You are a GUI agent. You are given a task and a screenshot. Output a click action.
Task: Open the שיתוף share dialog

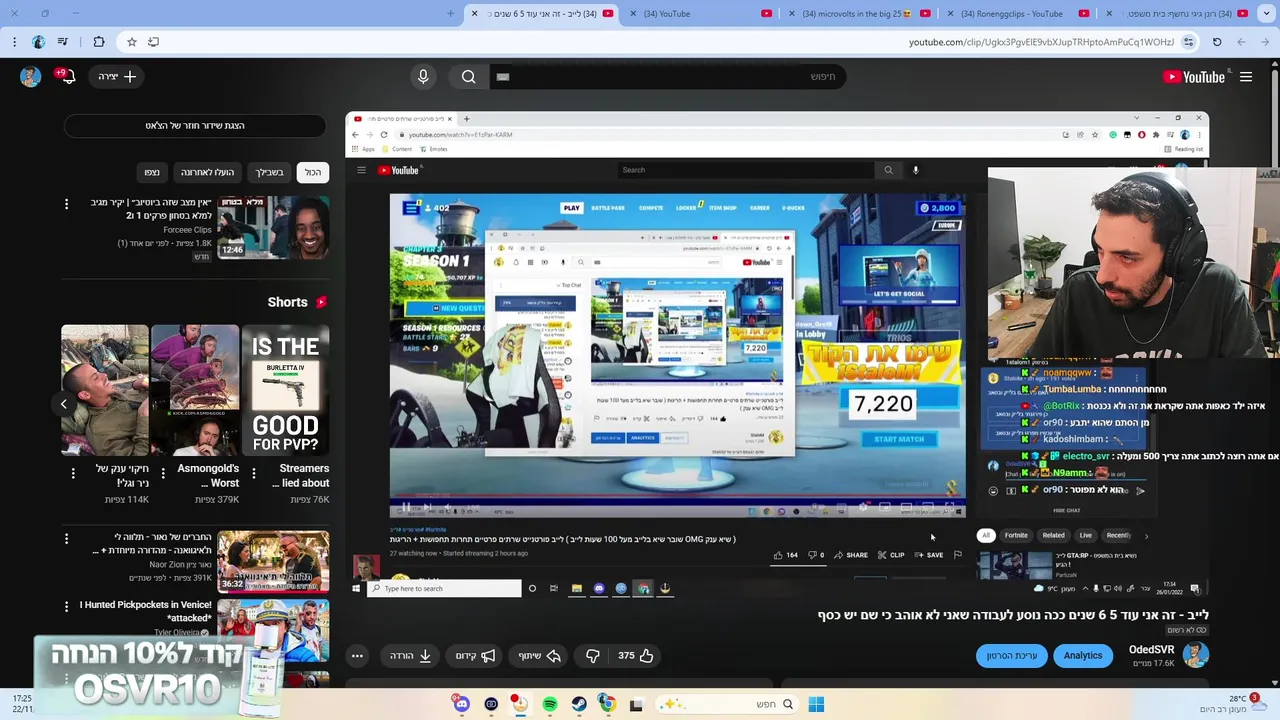pyautogui.click(x=540, y=656)
